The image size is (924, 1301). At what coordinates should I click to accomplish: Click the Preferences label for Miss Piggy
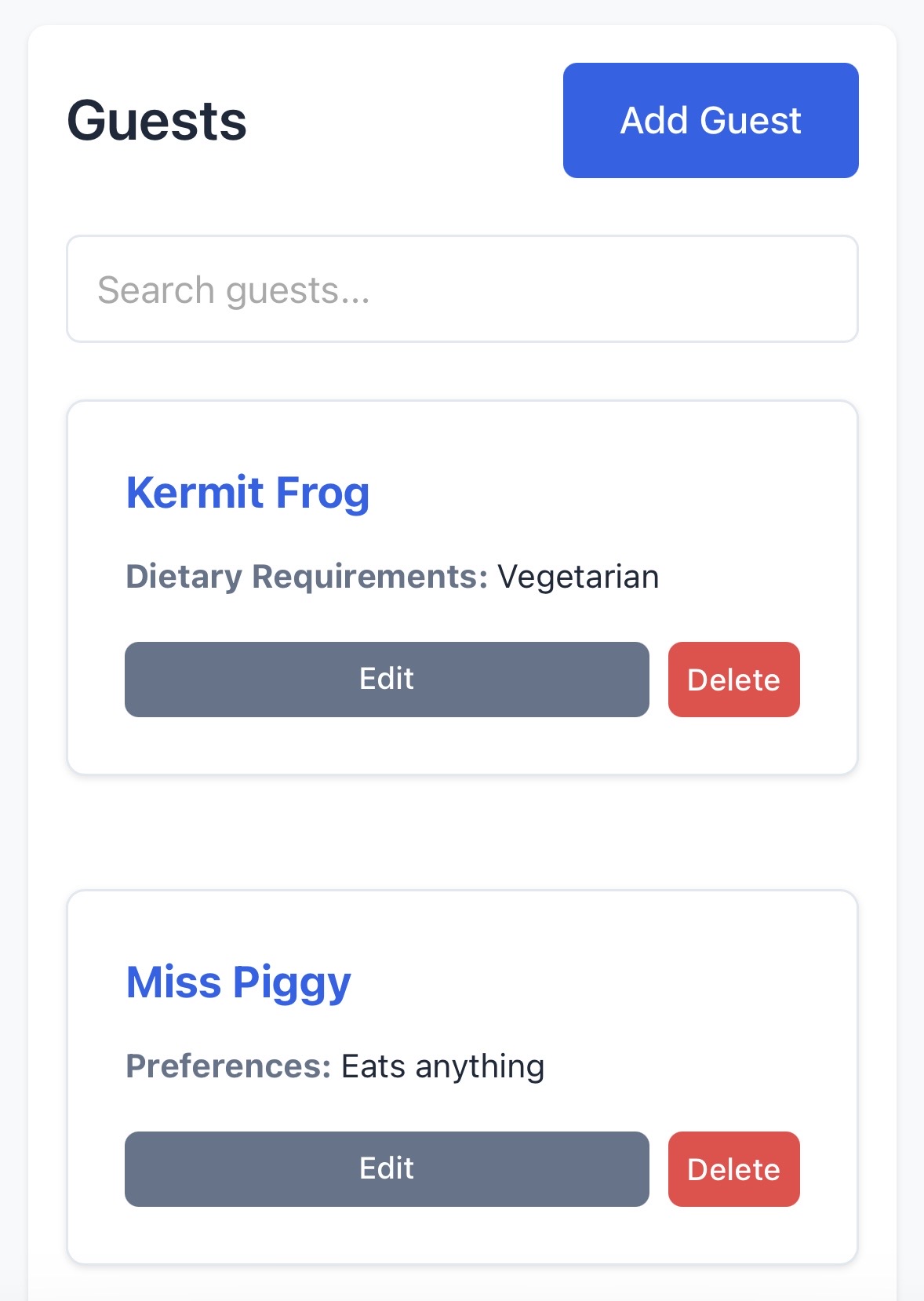(x=228, y=1066)
